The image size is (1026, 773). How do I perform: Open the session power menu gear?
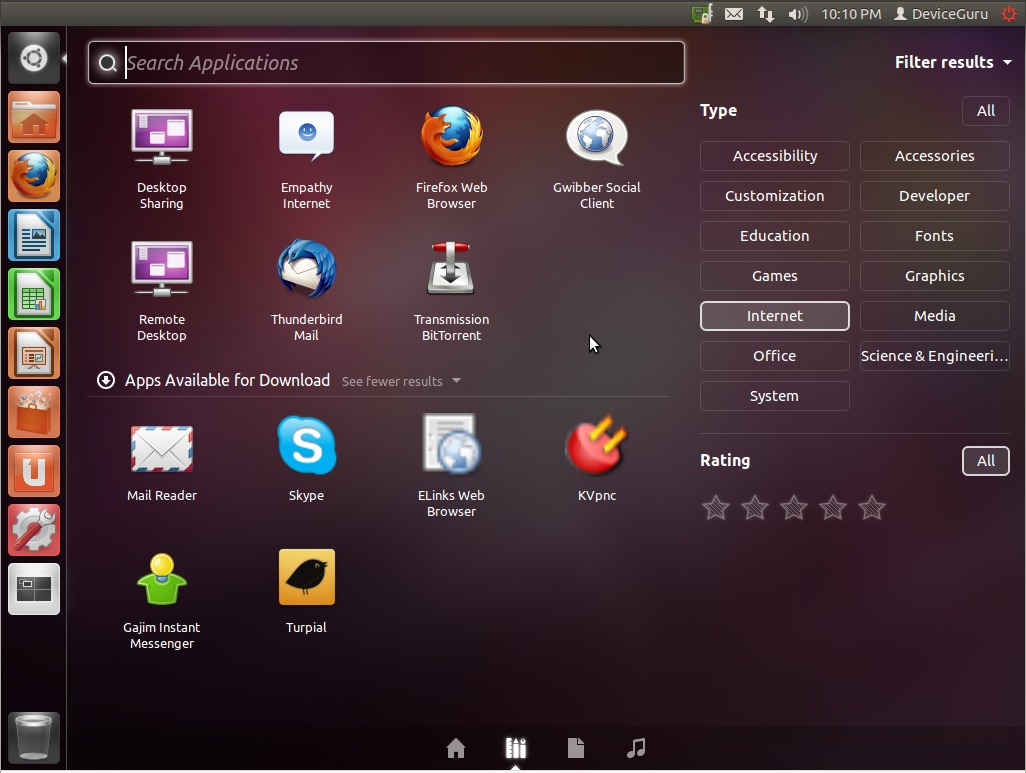(1008, 14)
